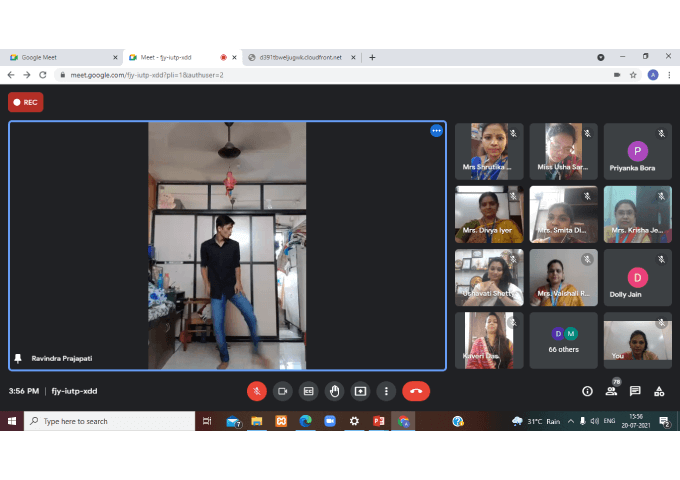Open Chrome's three-dot menu
This screenshot has width=680, height=480.
pyautogui.click(x=668, y=75)
